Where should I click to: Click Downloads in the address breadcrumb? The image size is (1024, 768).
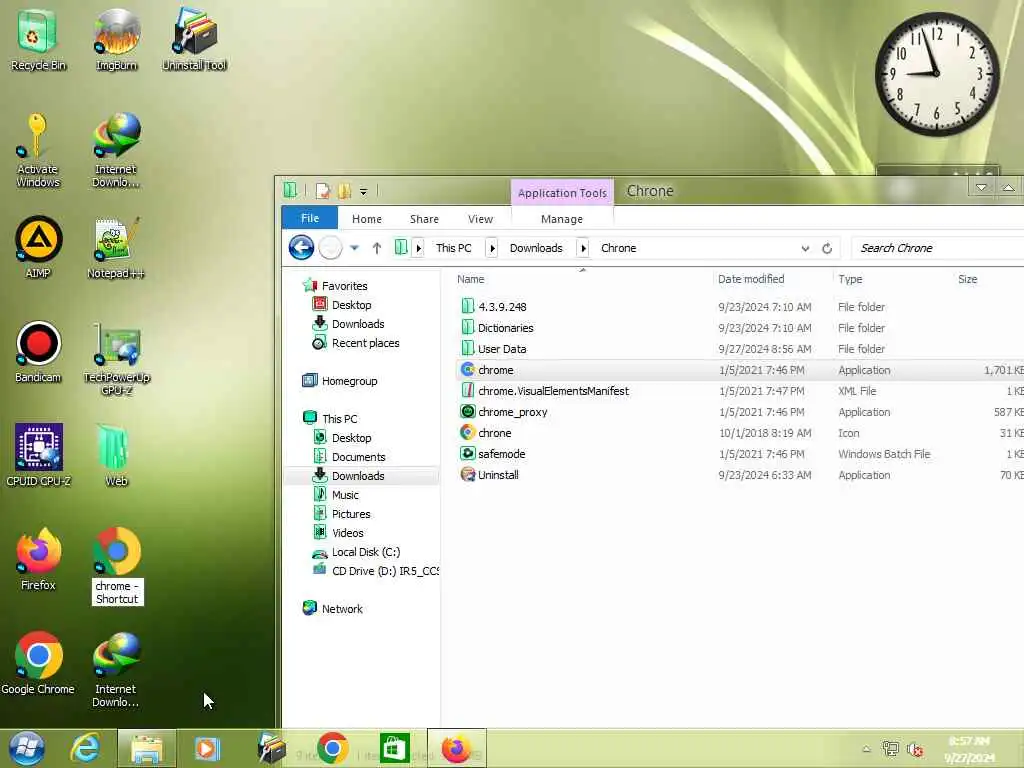(x=536, y=248)
